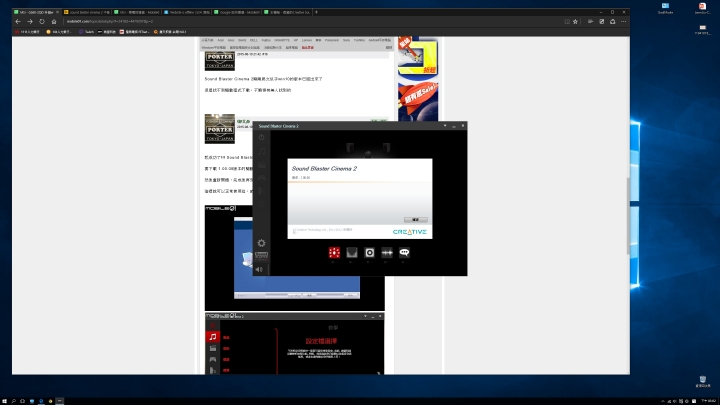This screenshot has height=405, width=720.
Task: Click the browser share icon
Action: tap(613, 22)
